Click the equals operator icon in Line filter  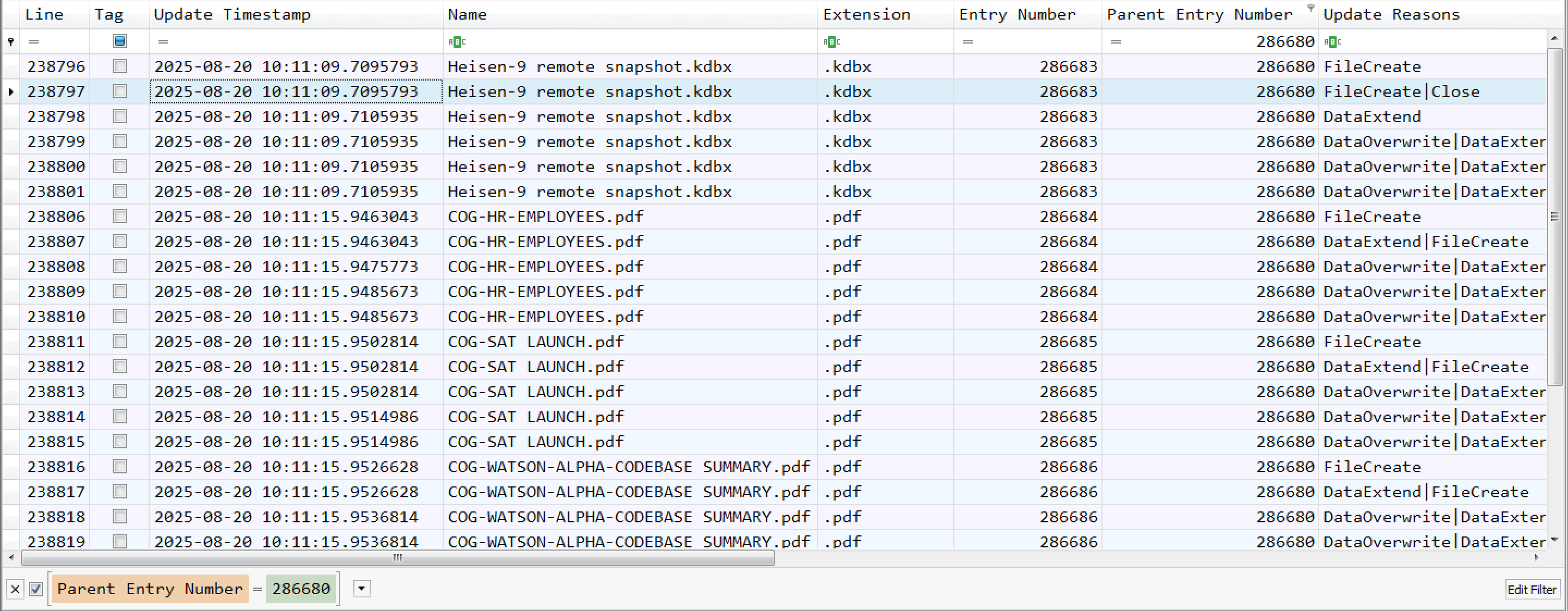coord(34,42)
